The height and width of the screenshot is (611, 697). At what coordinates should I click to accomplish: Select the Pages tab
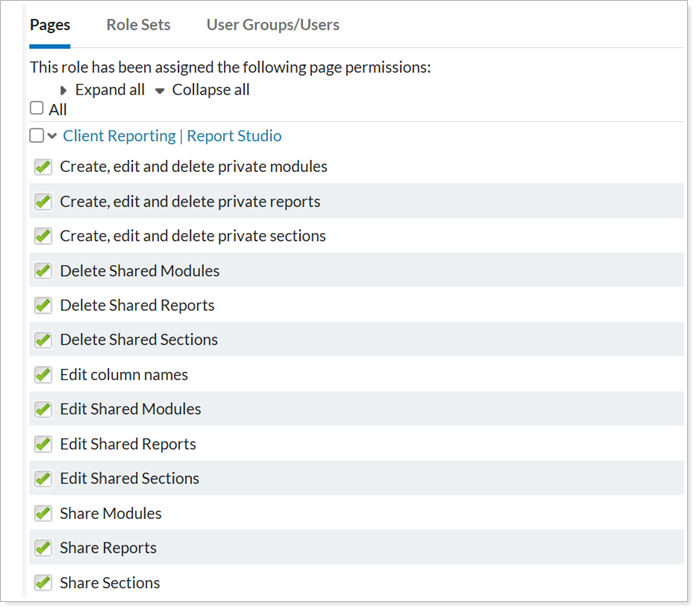pos(50,25)
